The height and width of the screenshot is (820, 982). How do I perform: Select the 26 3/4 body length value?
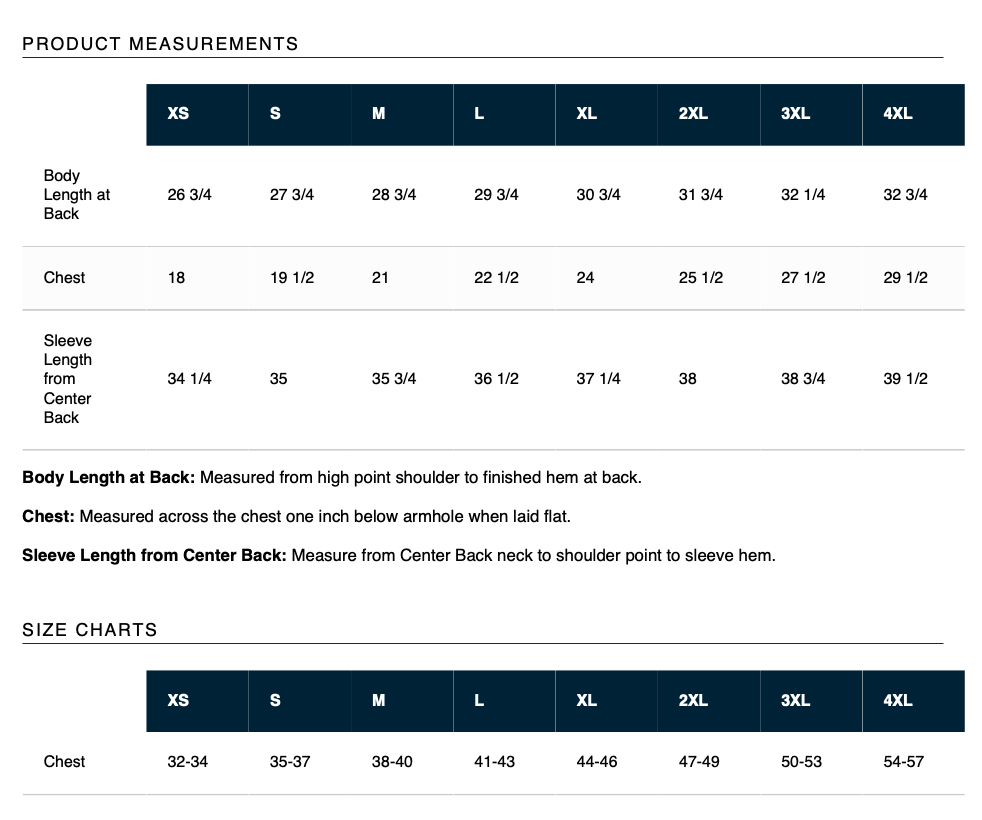coord(190,195)
